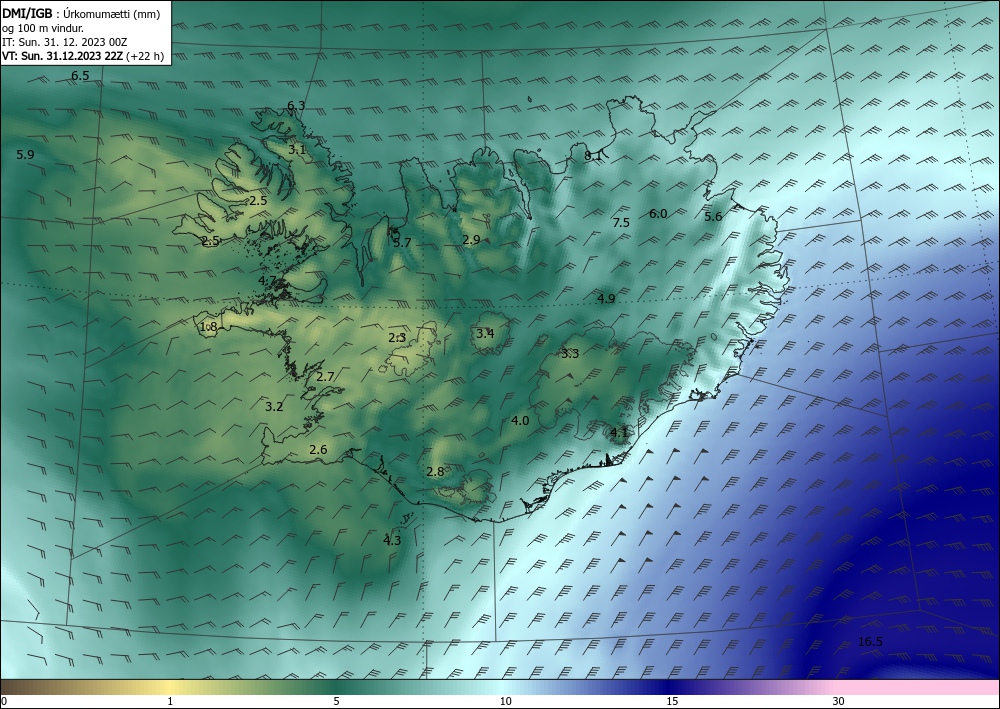The width and height of the screenshot is (1000, 709).
Task: Click the colour scale tick labeled 5
Action: tap(336, 702)
